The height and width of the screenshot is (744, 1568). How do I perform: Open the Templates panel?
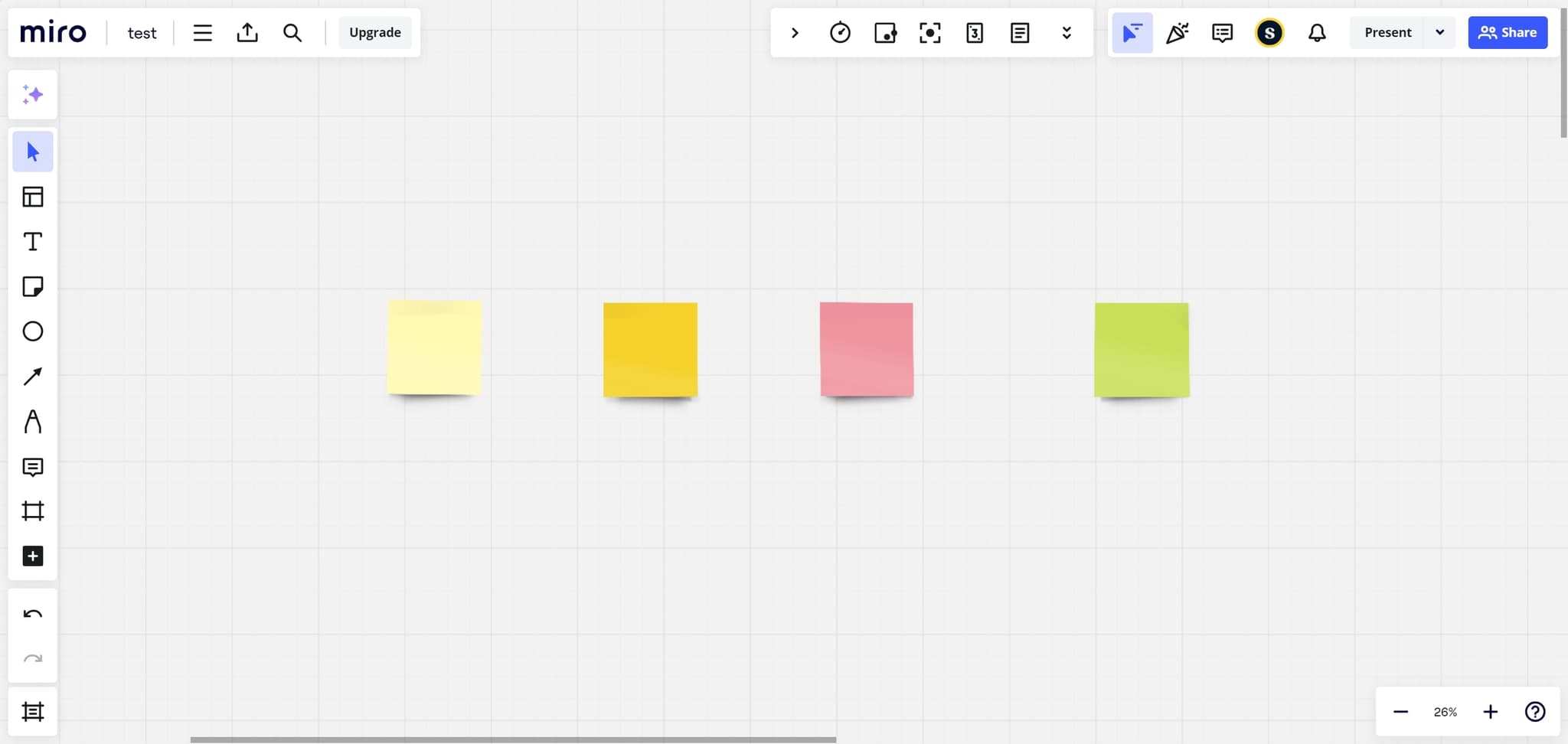pos(33,196)
